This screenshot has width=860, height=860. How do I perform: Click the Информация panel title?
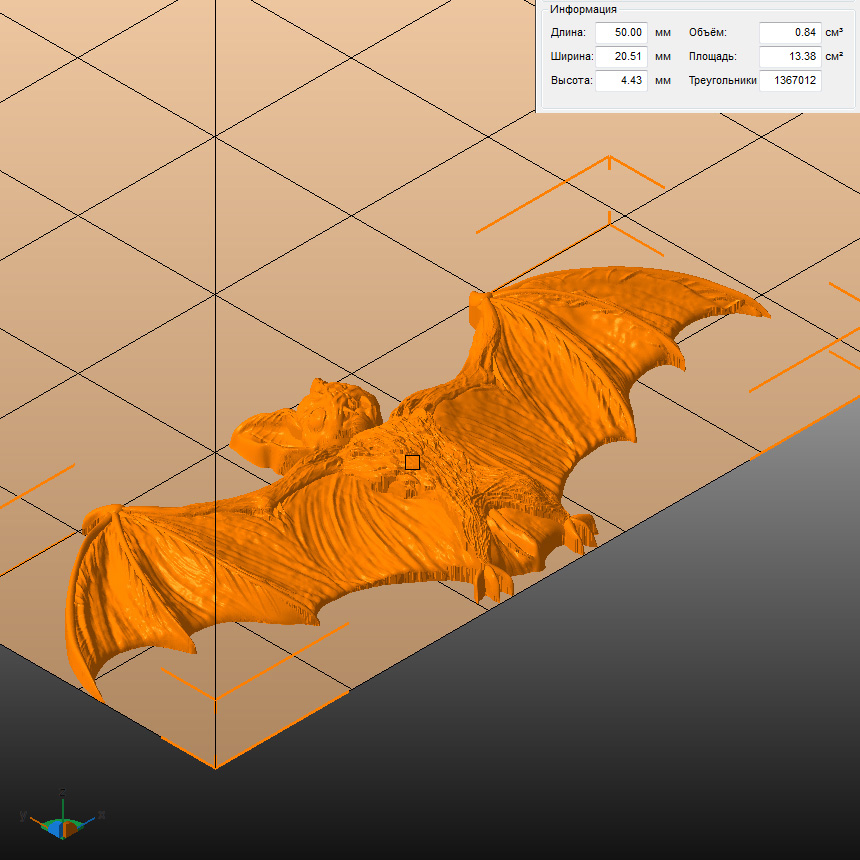(x=582, y=9)
